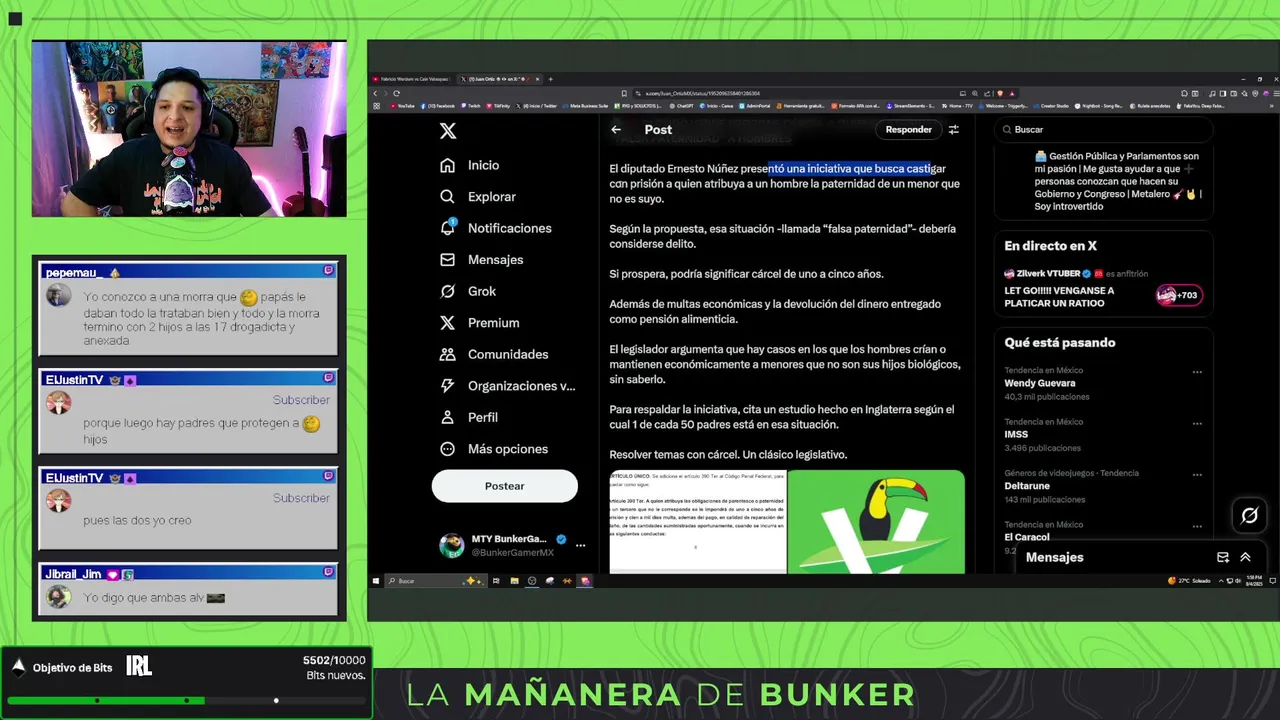The height and width of the screenshot is (720, 1280).
Task: Open the article text image attachment
Action: pyautogui.click(x=698, y=522)
